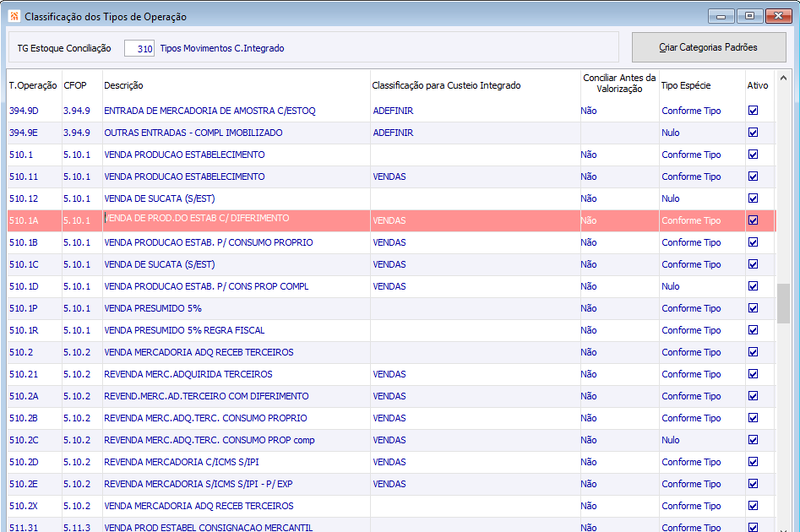
Task: Click the application icon in title bar
Action: click(x=14, y=16)
